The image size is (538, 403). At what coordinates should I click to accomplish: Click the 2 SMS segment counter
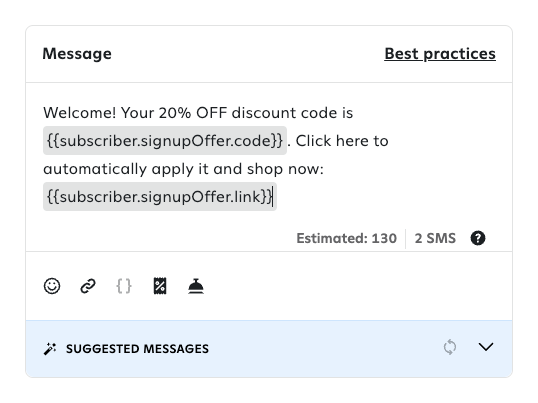(x=435, y=238)
